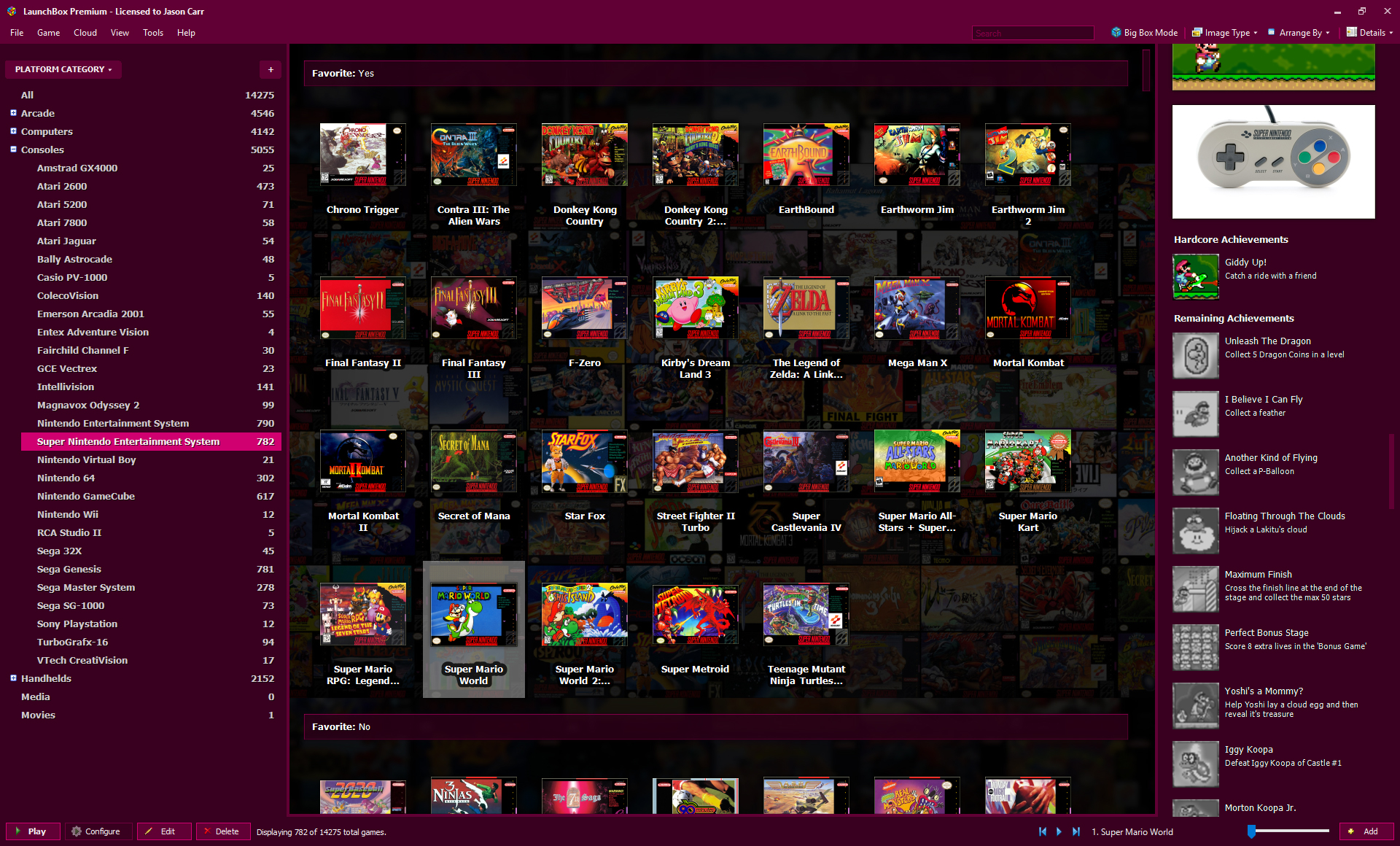Click the Play button
This screenshot has width=1400, height=846.
click(33, 831)
